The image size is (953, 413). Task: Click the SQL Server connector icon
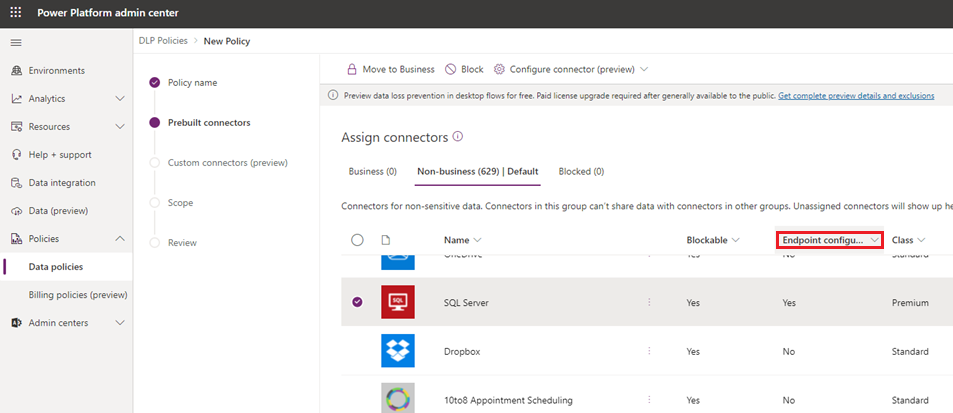(x=398, y=302)
